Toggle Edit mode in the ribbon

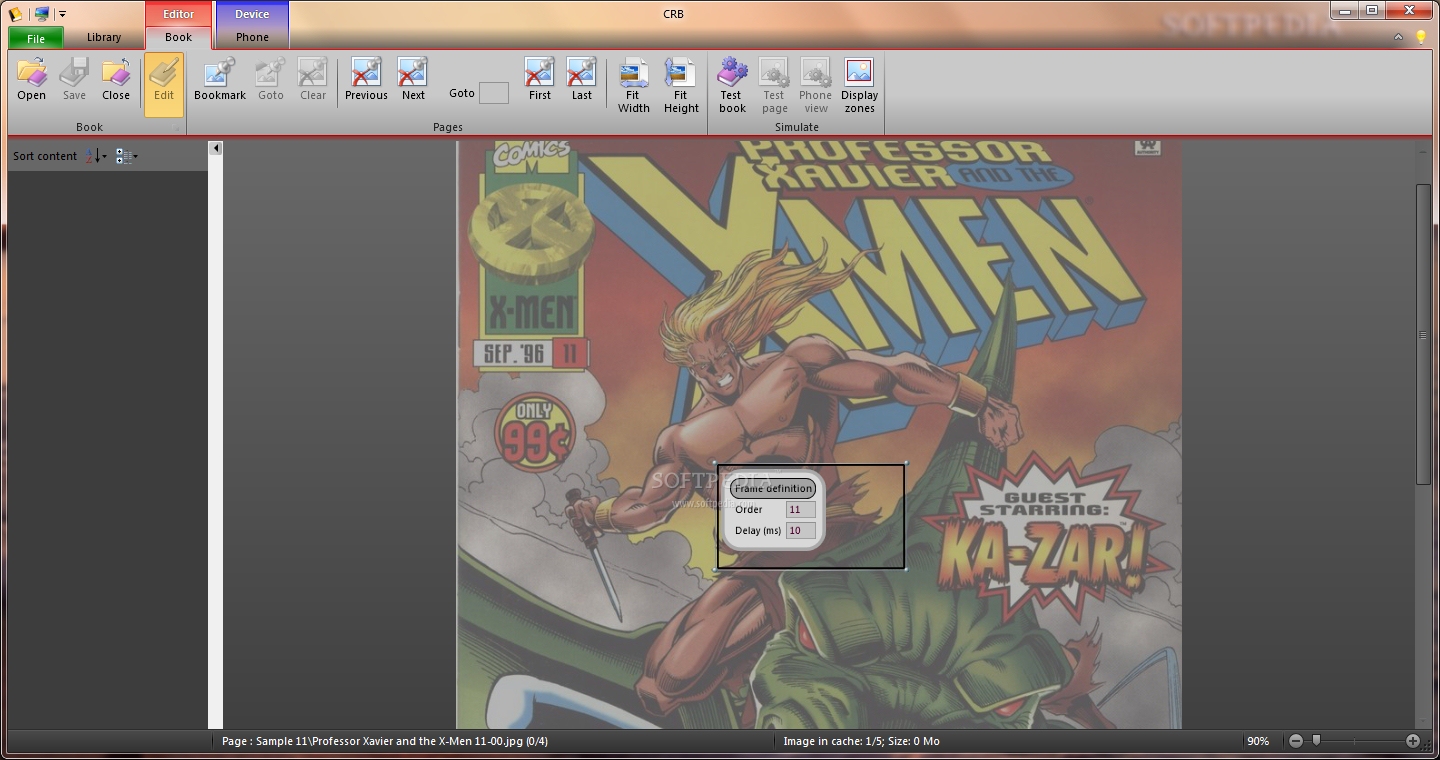(x=164, y=84)
